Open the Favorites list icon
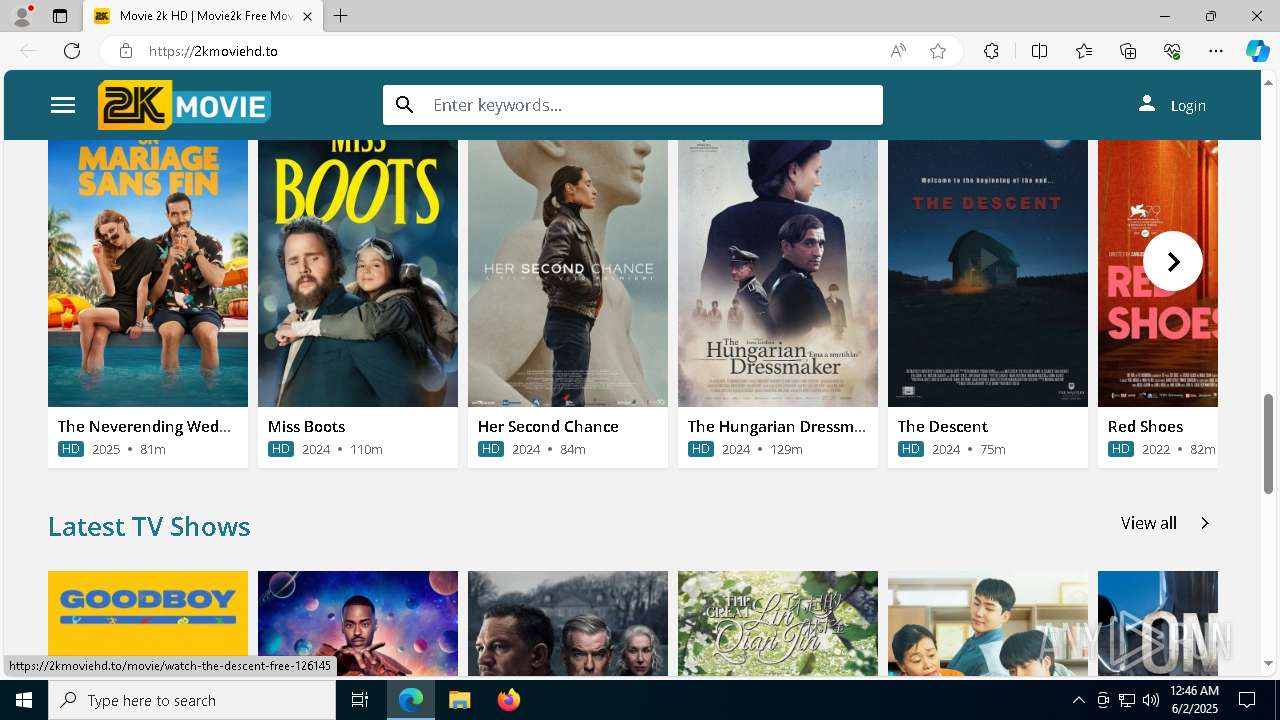 coord(1084,51)
